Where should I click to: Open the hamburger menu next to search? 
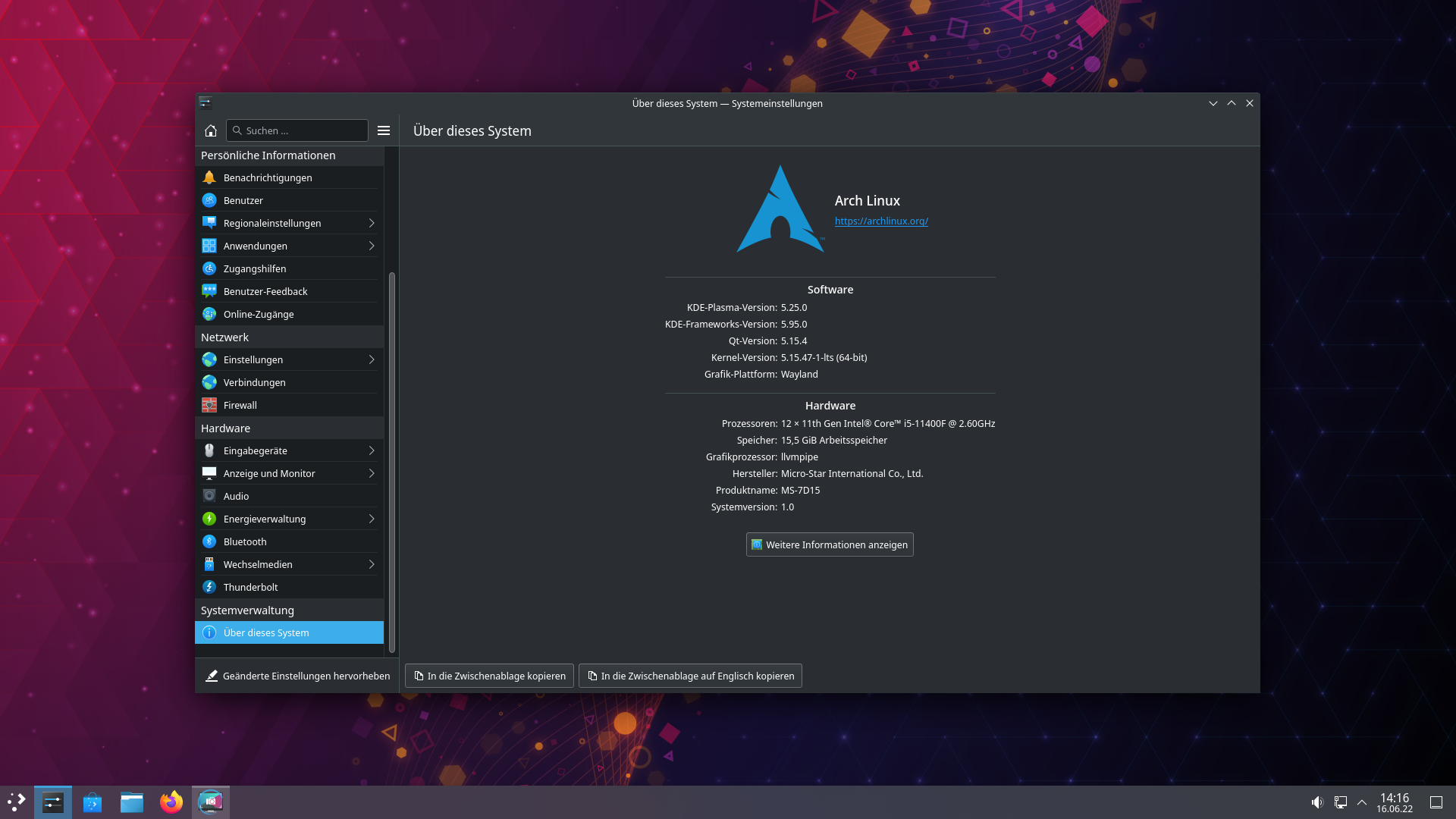[384, 130]
